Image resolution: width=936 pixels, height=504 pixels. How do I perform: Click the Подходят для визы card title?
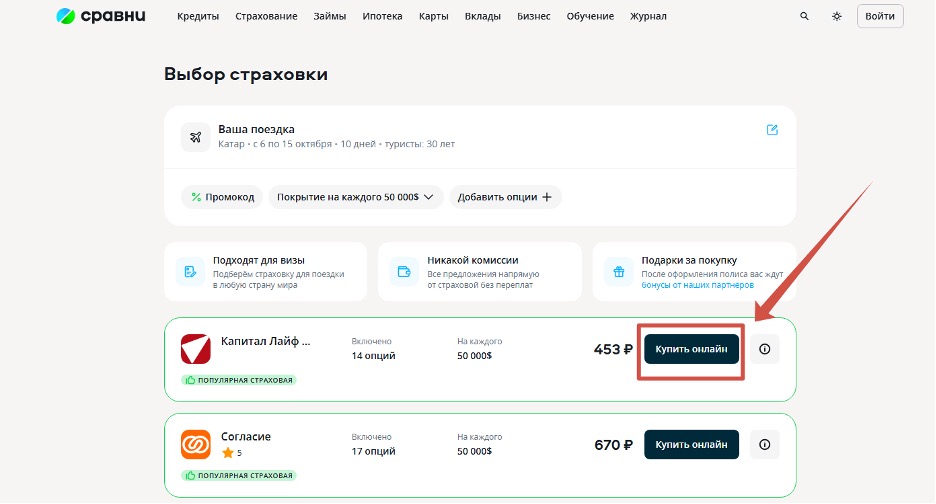pyautogui.click(x=258, y=260)
